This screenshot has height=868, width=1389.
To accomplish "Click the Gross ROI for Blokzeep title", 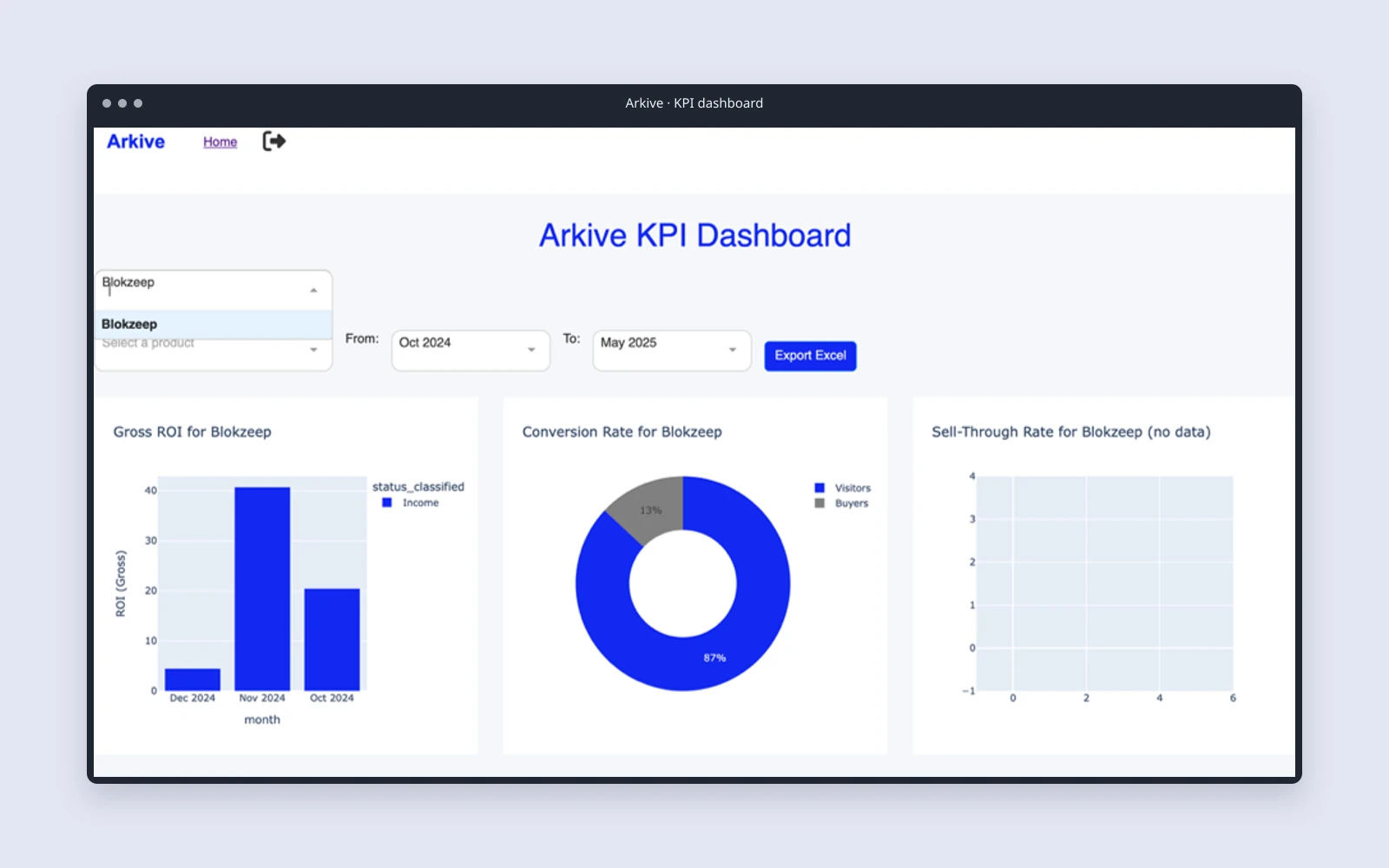I will [192, 432].
